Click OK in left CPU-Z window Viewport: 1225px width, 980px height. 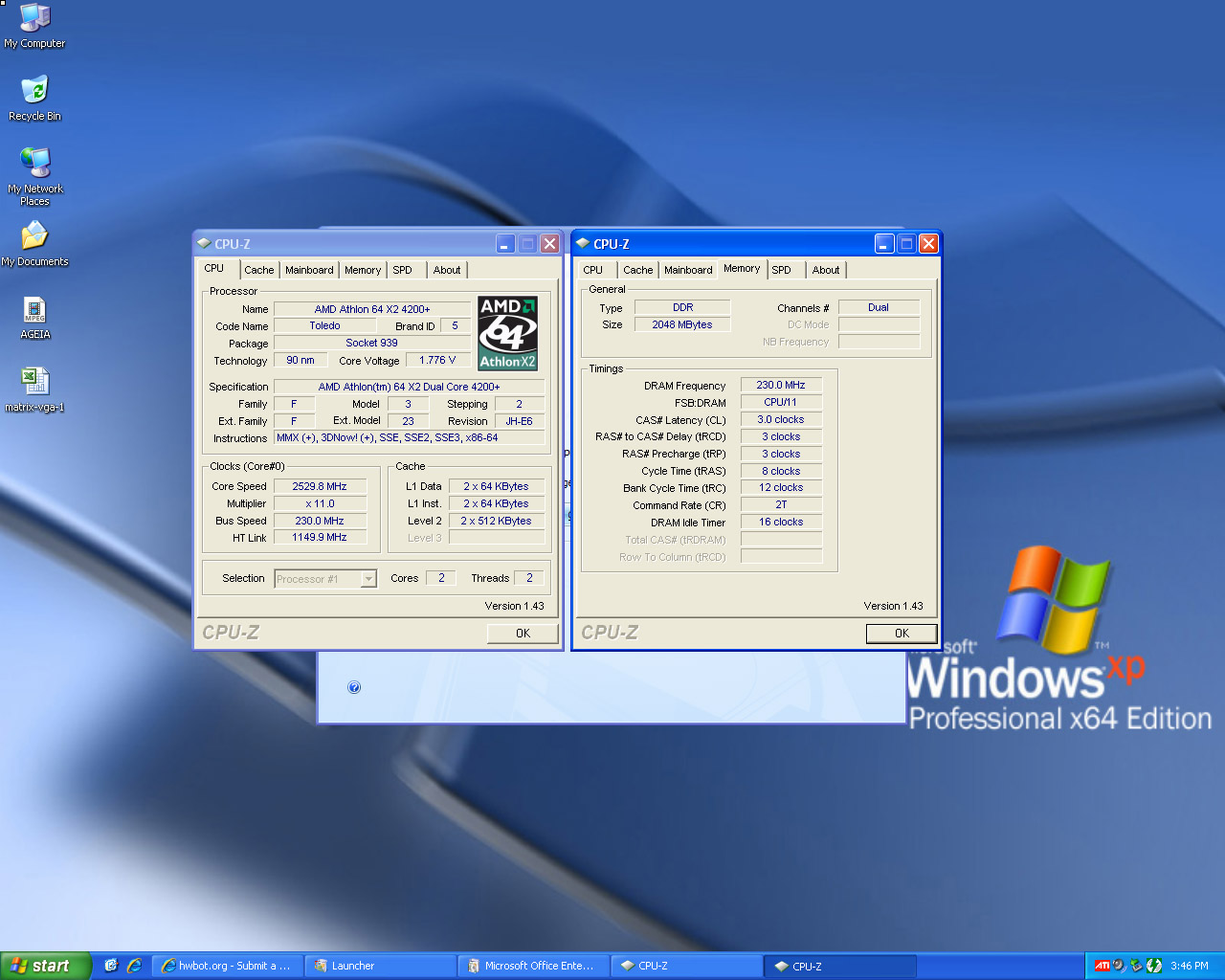(523, 634)
